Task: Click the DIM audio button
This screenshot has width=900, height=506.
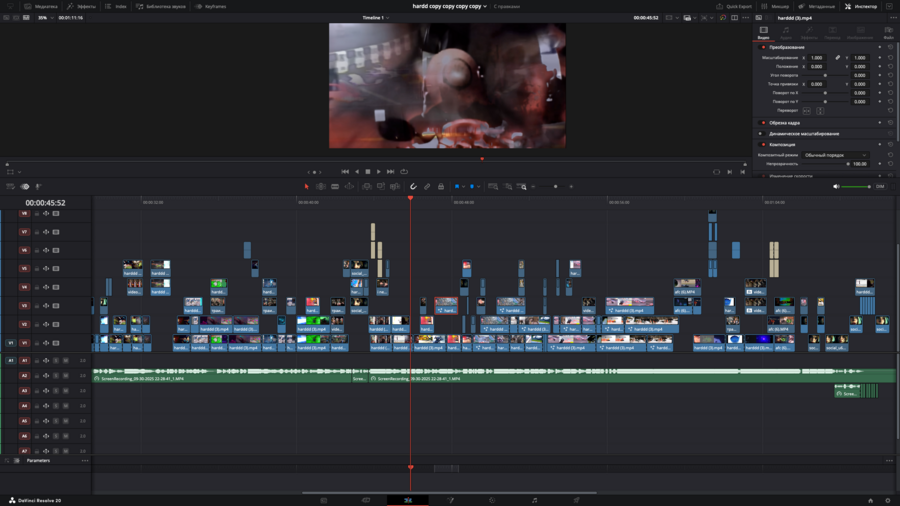Action: point(880,186)
